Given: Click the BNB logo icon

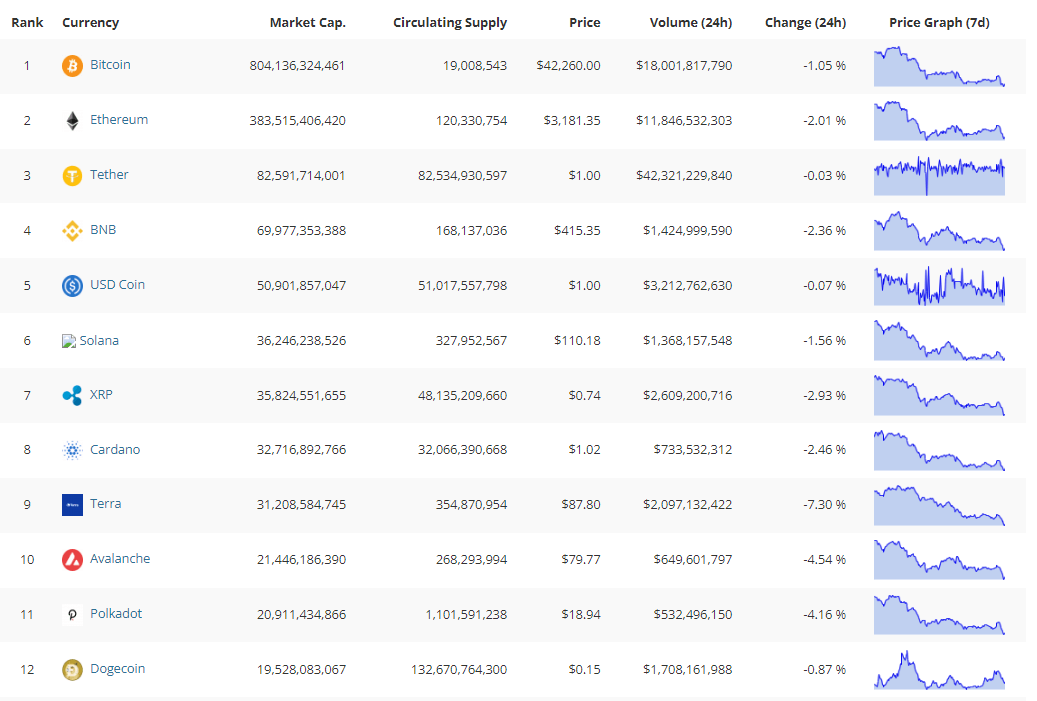Looking at the screenshot, I should click(72, 230).
